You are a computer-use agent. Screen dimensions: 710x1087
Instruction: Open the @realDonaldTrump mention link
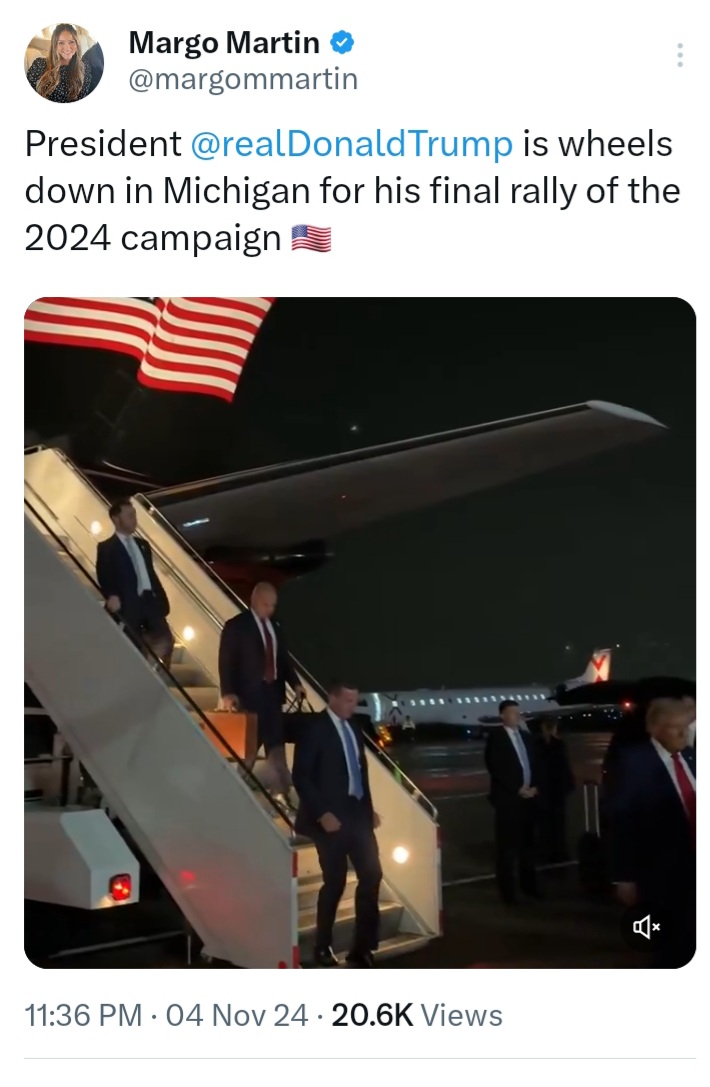click(351, 144)
